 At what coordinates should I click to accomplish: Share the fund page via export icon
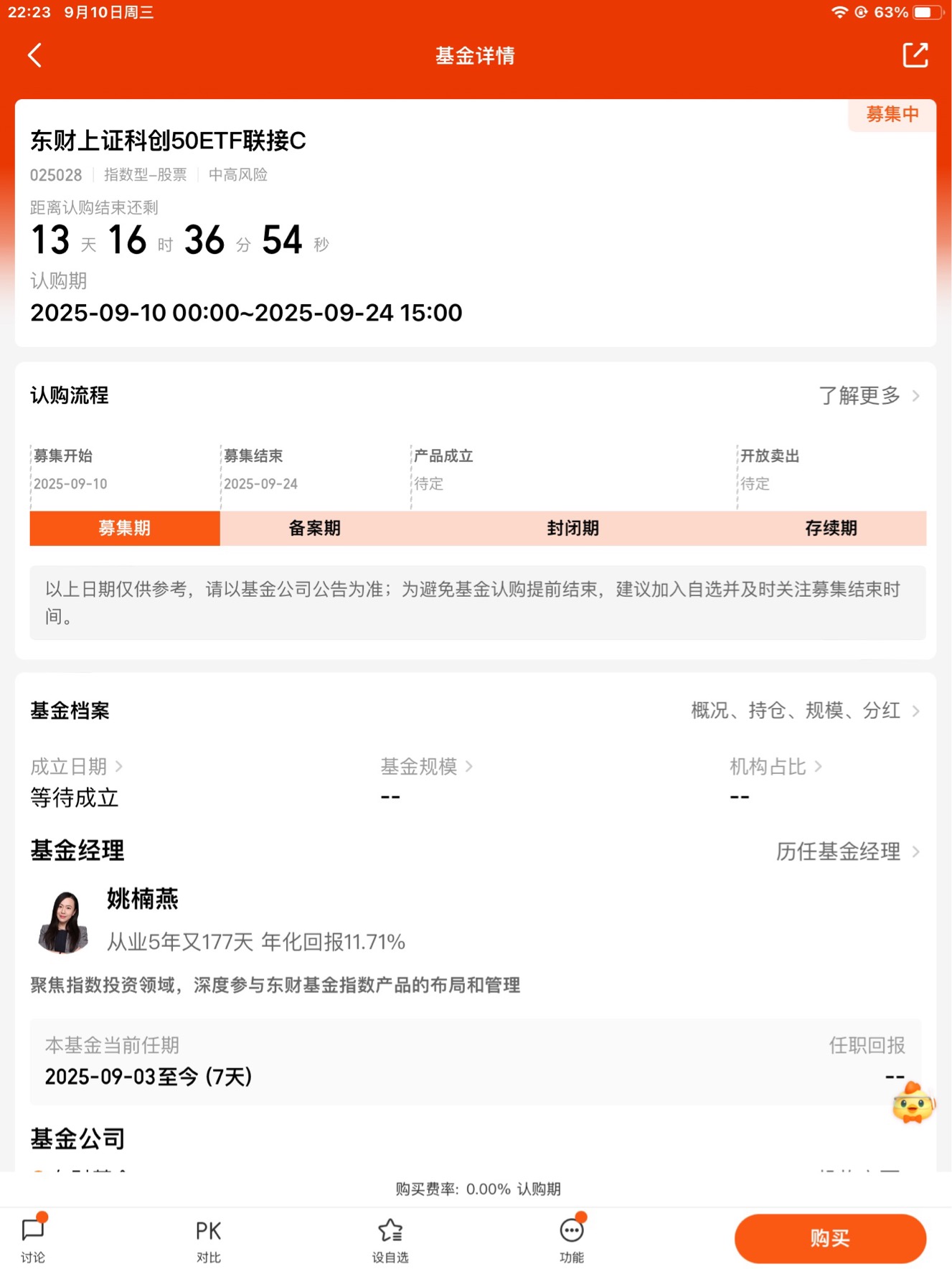point(915,55)
